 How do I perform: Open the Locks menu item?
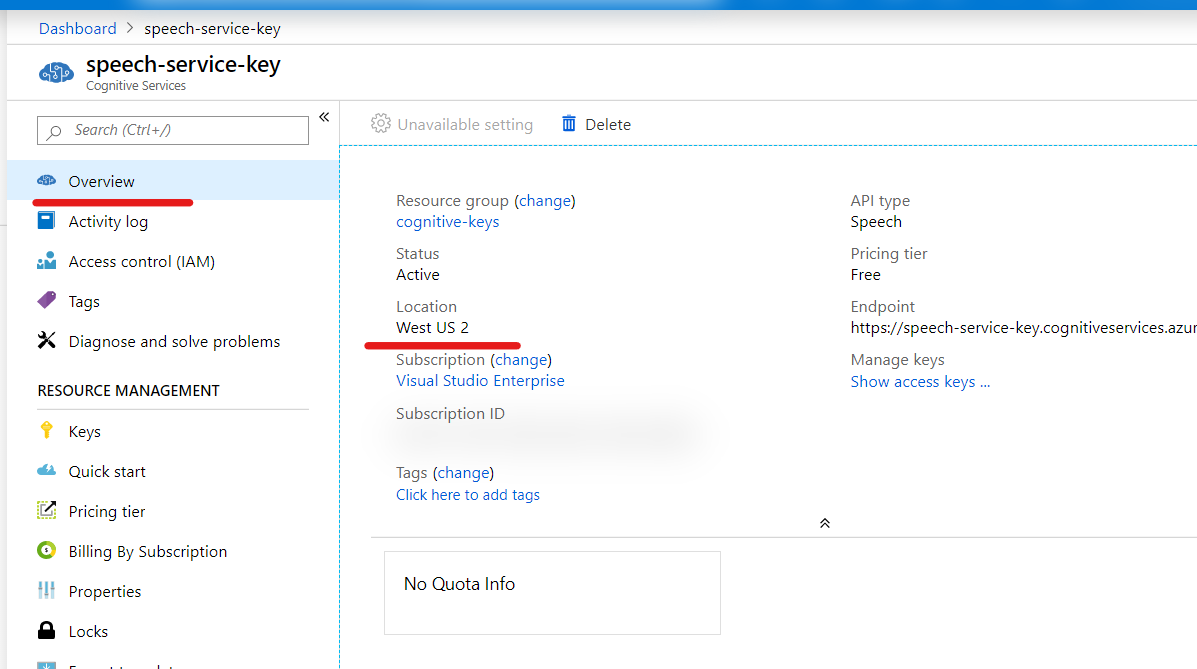click(89, 632)
